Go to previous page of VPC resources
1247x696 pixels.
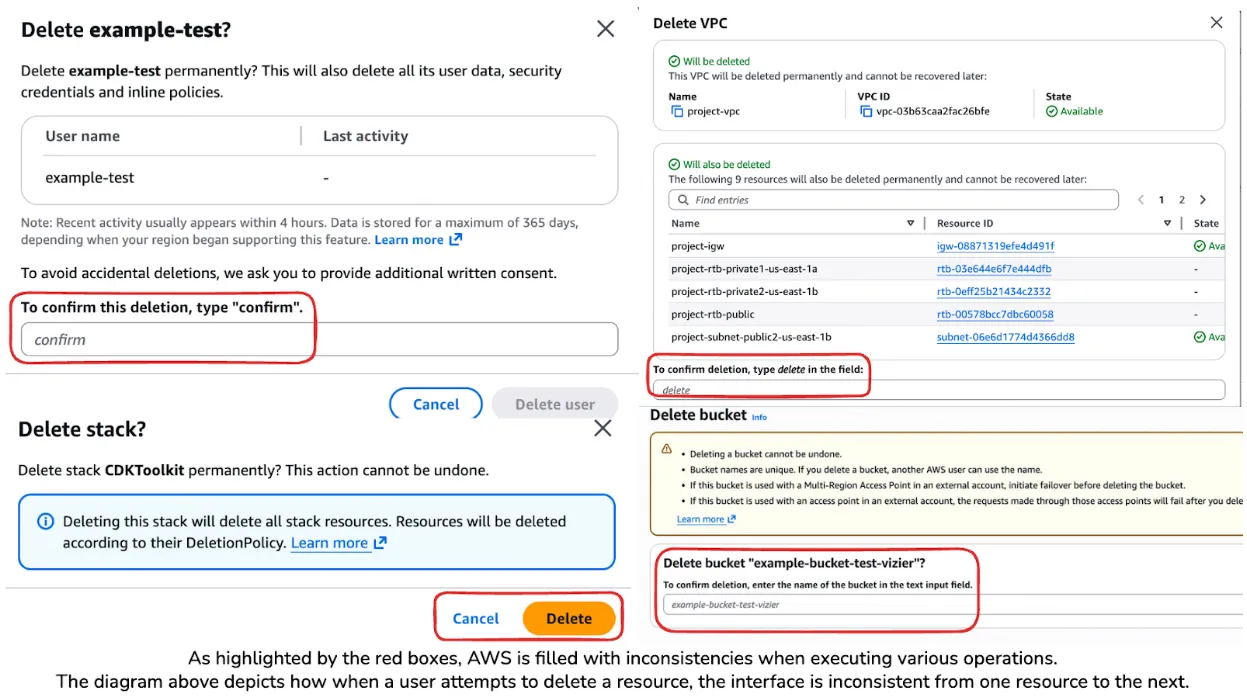point(1141,200)
